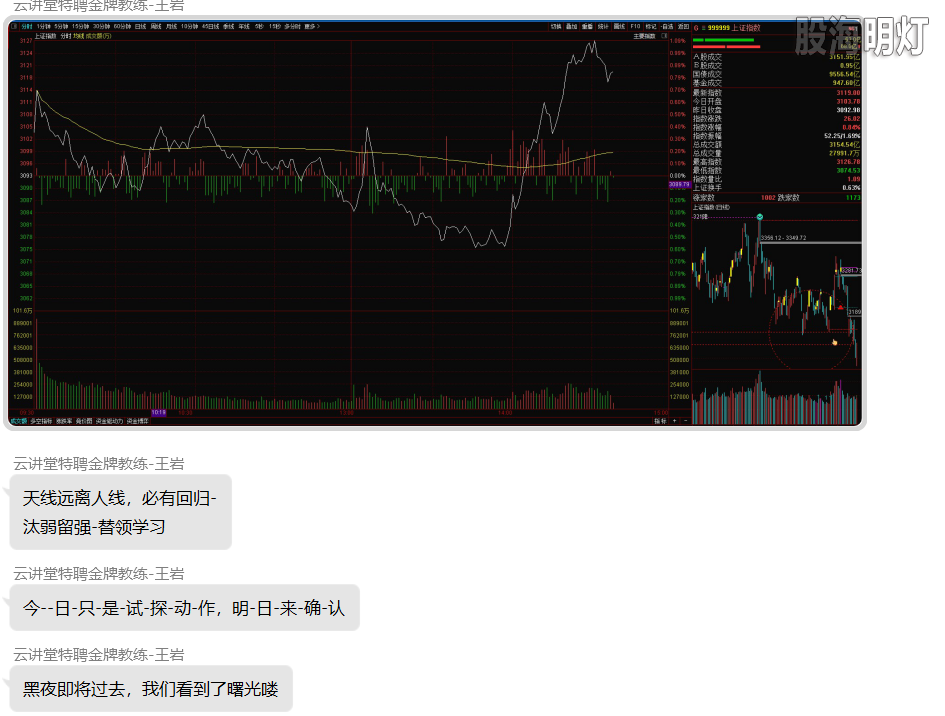Click the cyan marker atop the daily chart
Image resolution: width=945 pixels, height=716 pixels.
pos(760,216)
